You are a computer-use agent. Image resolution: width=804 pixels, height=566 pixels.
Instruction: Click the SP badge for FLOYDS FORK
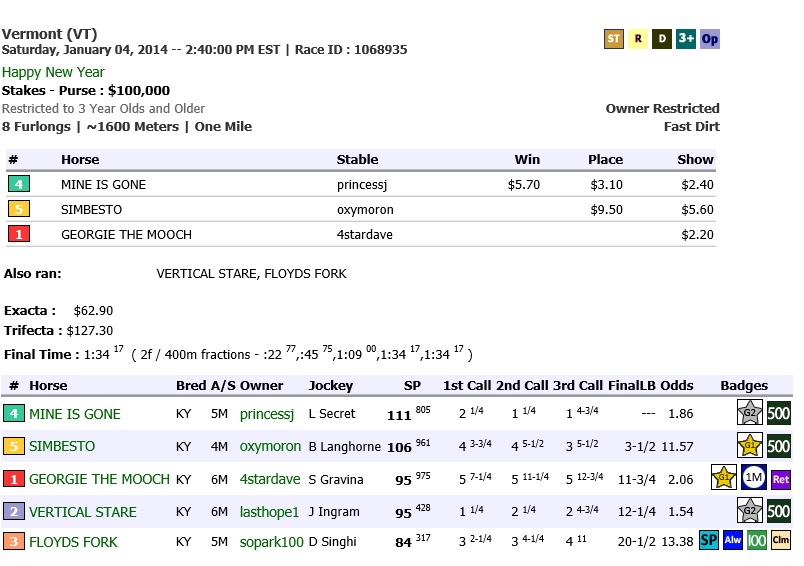(x=709, y=541)
